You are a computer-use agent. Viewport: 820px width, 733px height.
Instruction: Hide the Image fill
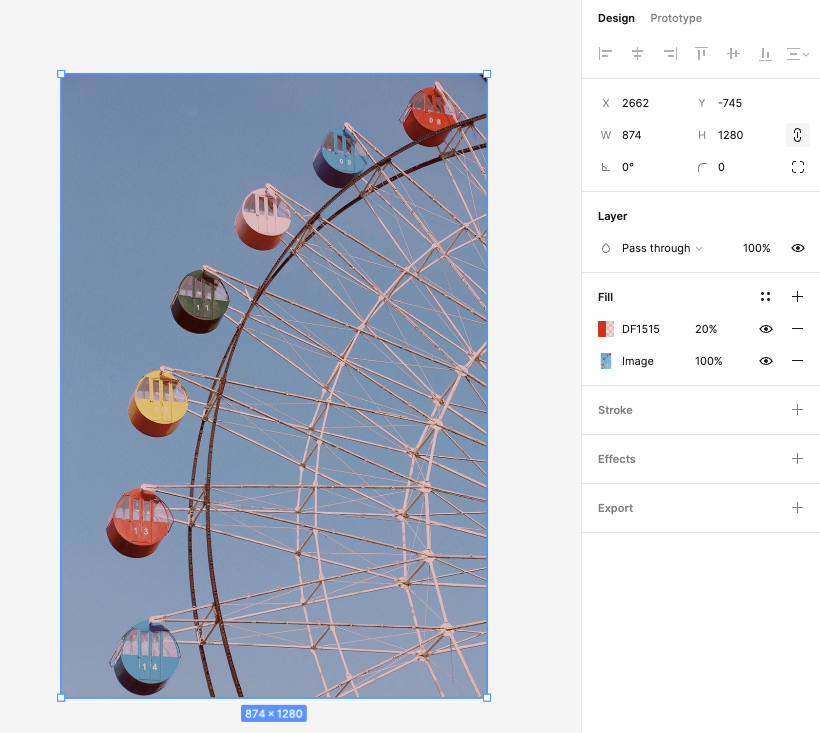tap(766, 361)
